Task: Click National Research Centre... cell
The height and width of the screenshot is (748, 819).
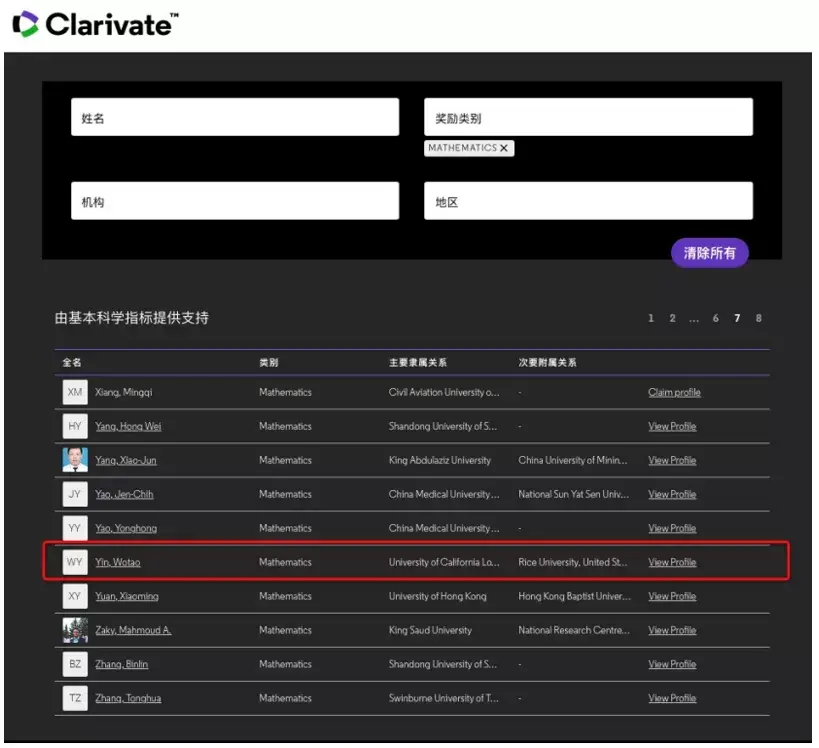Action: pyautogui.click(x=574, y=630)
